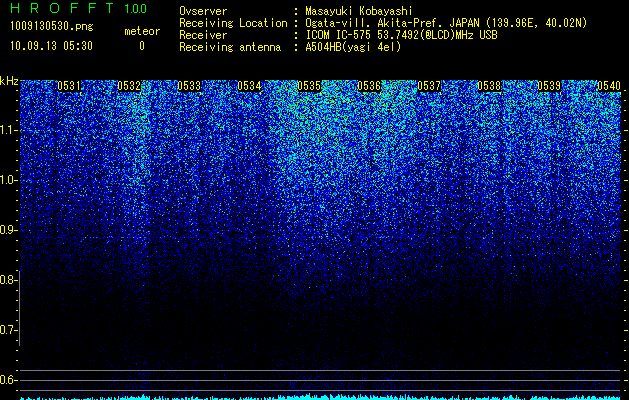Click the 0.7 frequency axis label
The width and height of the screenshot is (629, 400).
click(x=8, y=330)
